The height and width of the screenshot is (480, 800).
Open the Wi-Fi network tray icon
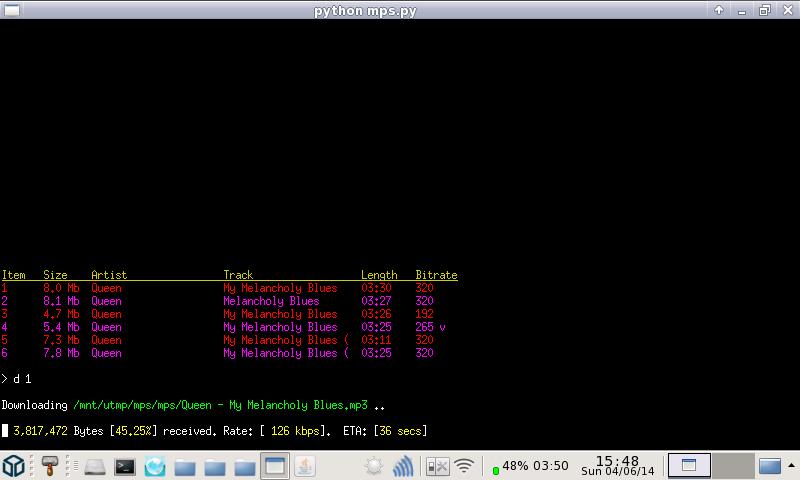click(464, 466)
